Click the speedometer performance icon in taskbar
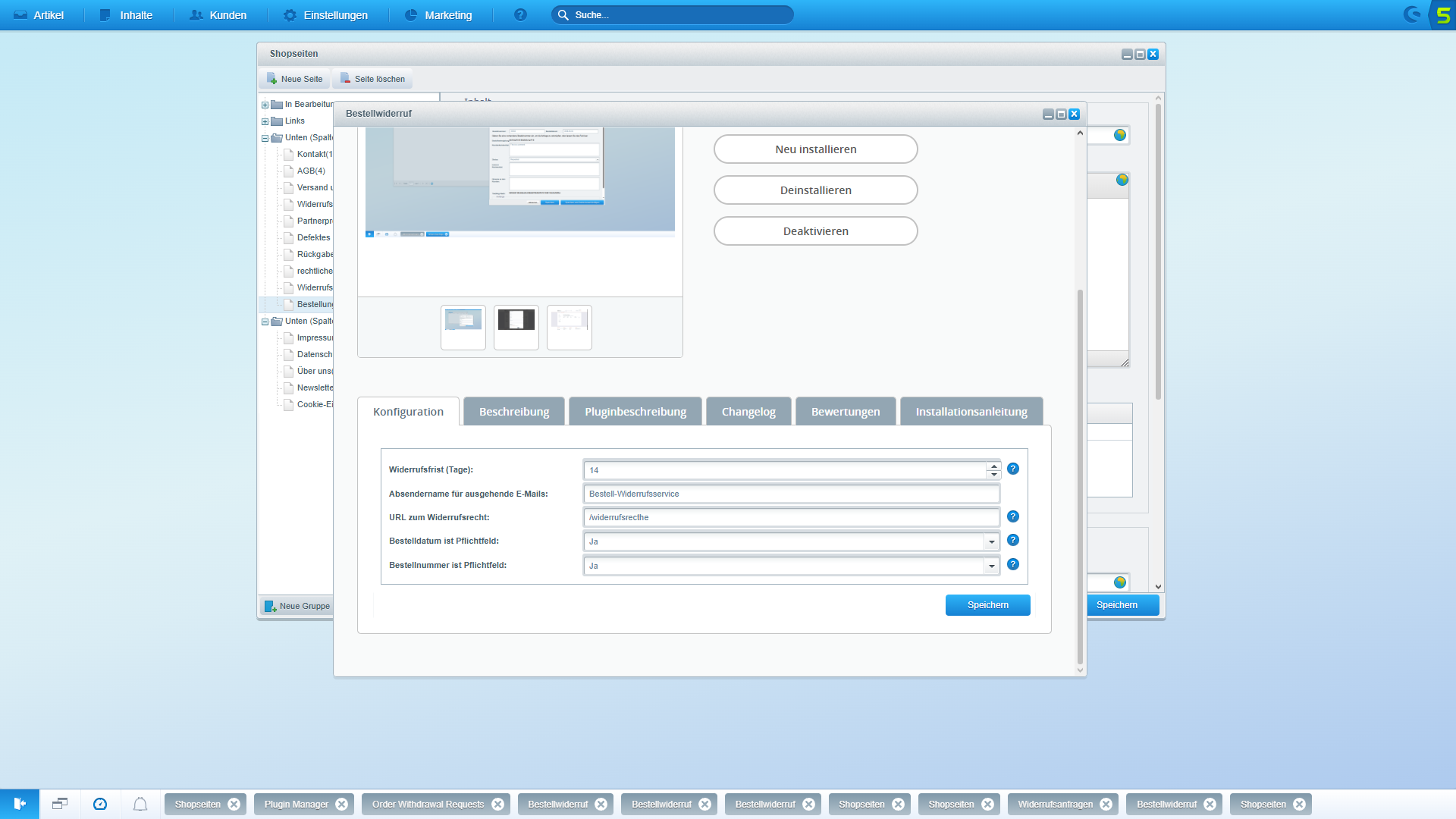The image size is (1456, 819). [100, 804]
